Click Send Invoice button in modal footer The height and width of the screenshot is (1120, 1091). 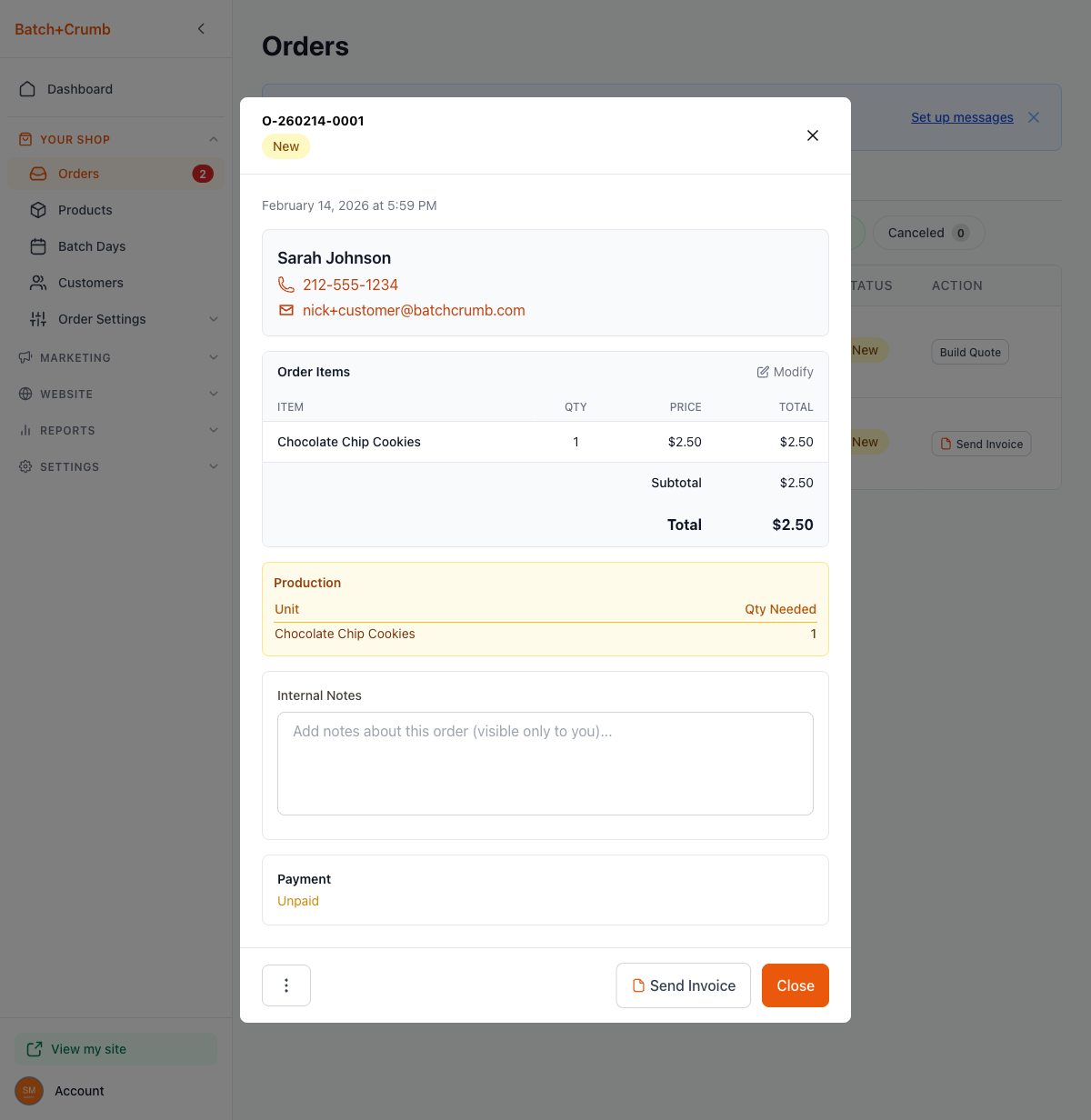click(684, 985)
